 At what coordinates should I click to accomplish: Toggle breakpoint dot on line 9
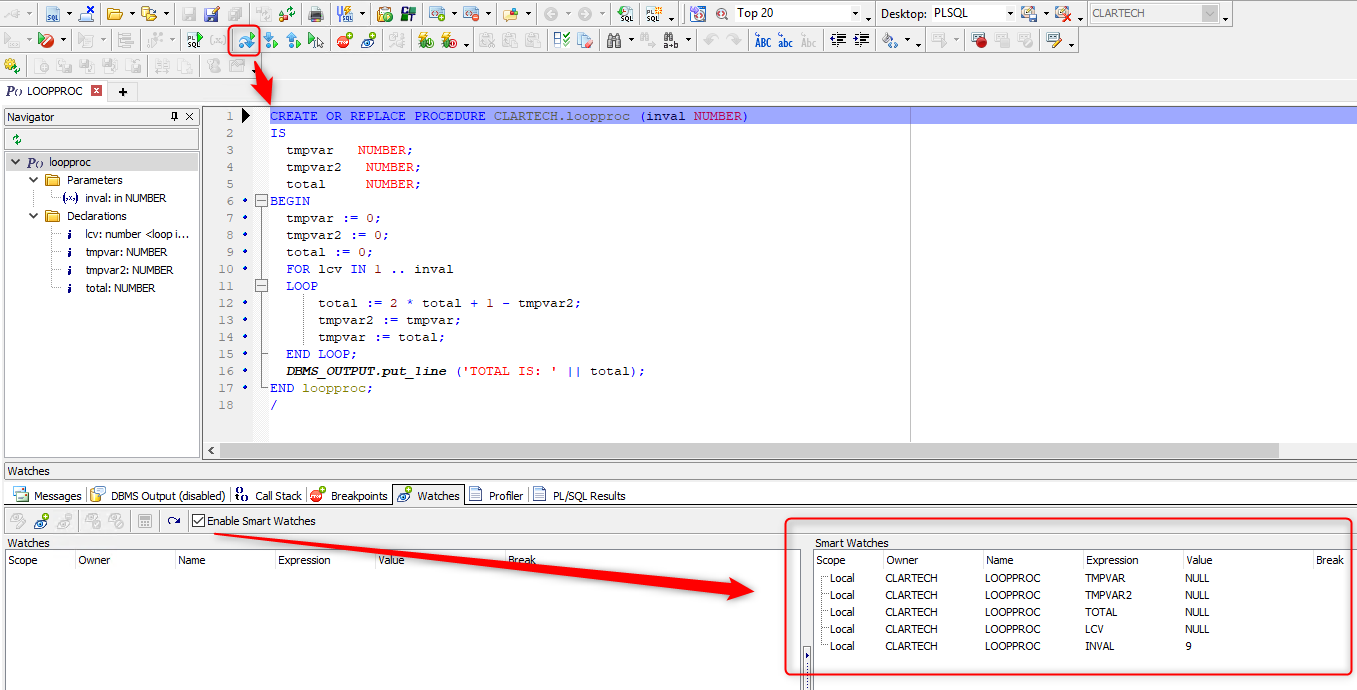point(246,252)
